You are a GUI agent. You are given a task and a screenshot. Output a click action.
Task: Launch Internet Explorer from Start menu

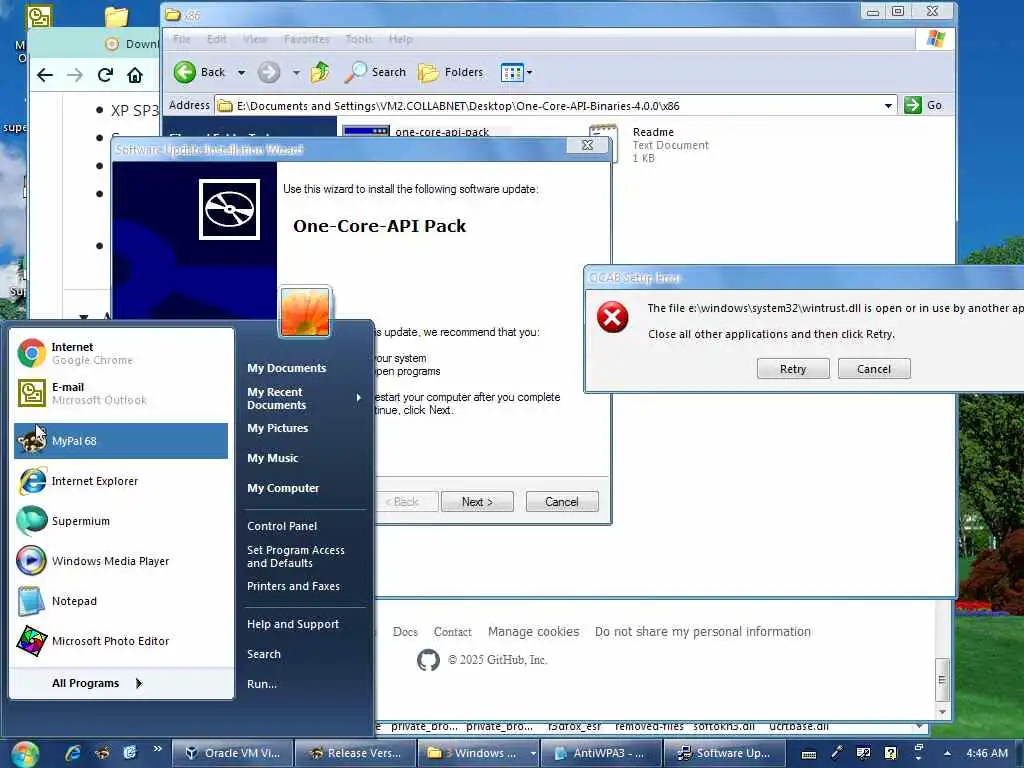pos(121,481)
